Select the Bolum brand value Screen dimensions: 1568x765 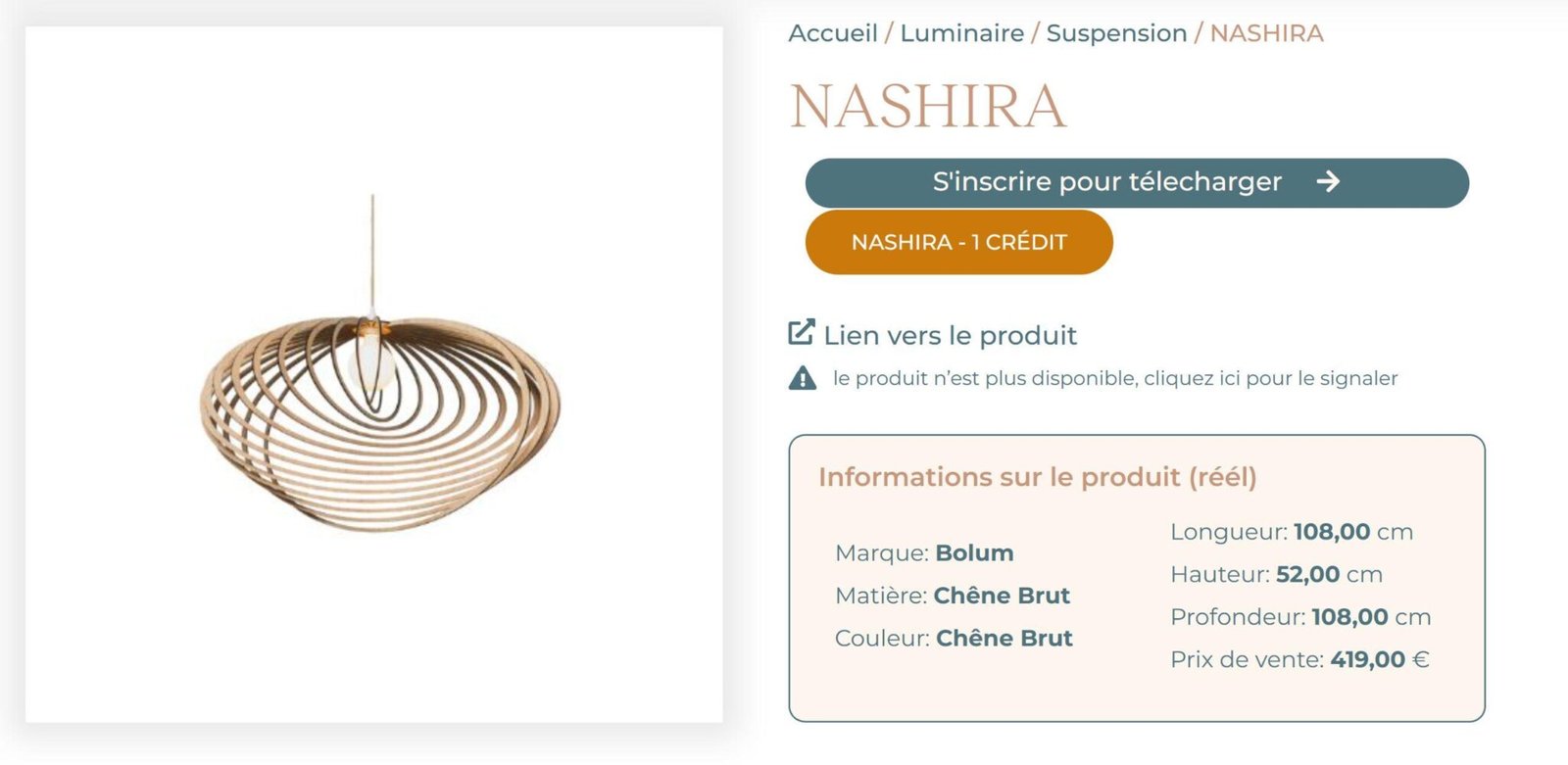pyautogui.click(x=975, y=552)
